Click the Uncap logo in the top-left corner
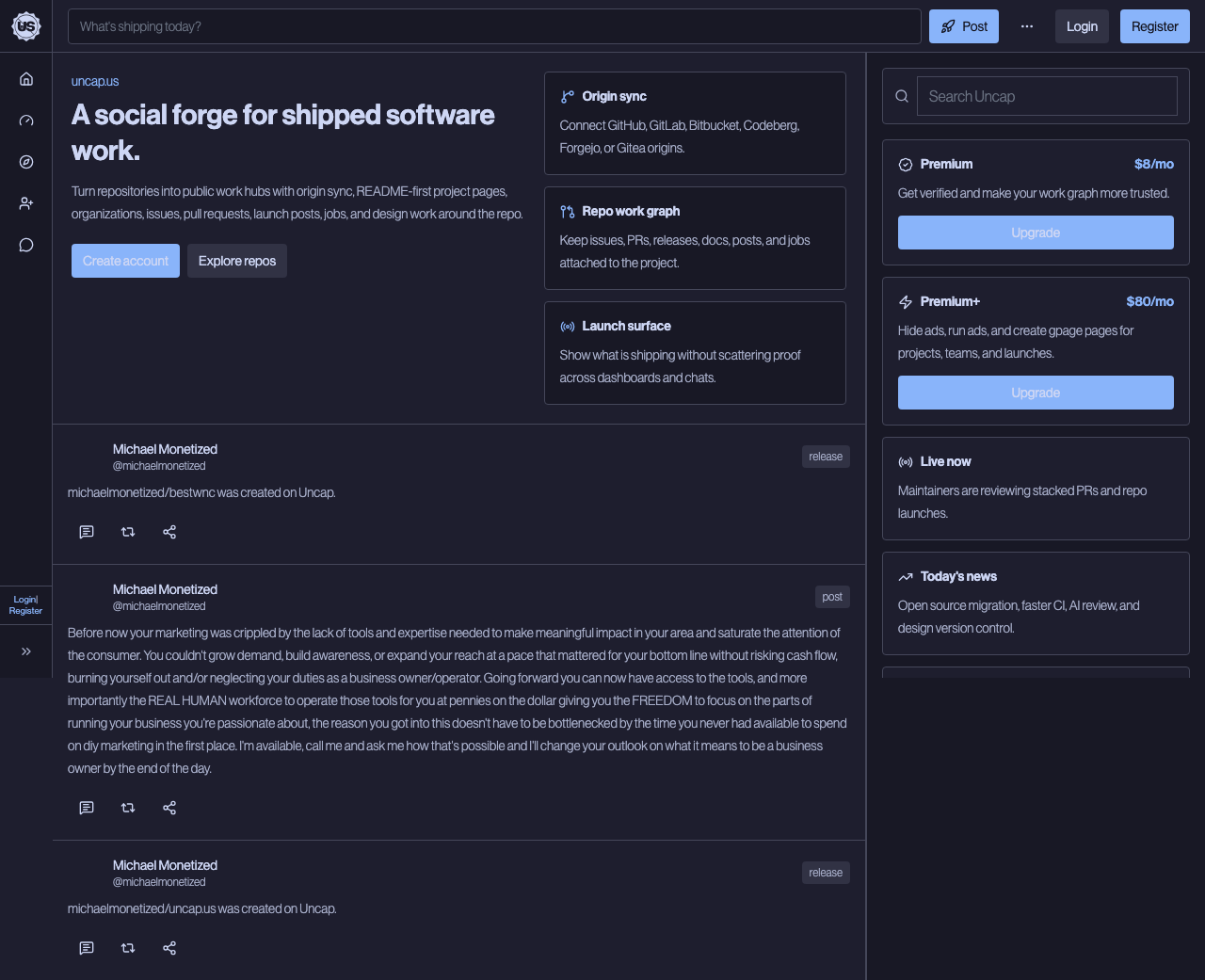Viewport: 1205px width, 980px height. coord(26,26)
